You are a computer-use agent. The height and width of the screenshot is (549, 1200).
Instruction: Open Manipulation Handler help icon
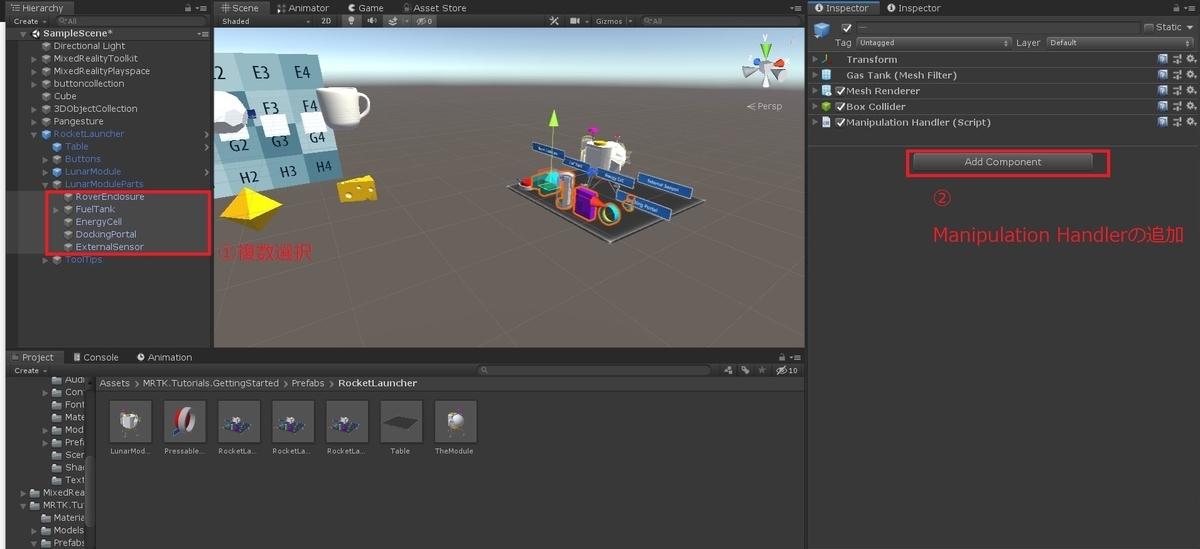click(1163, 122)
